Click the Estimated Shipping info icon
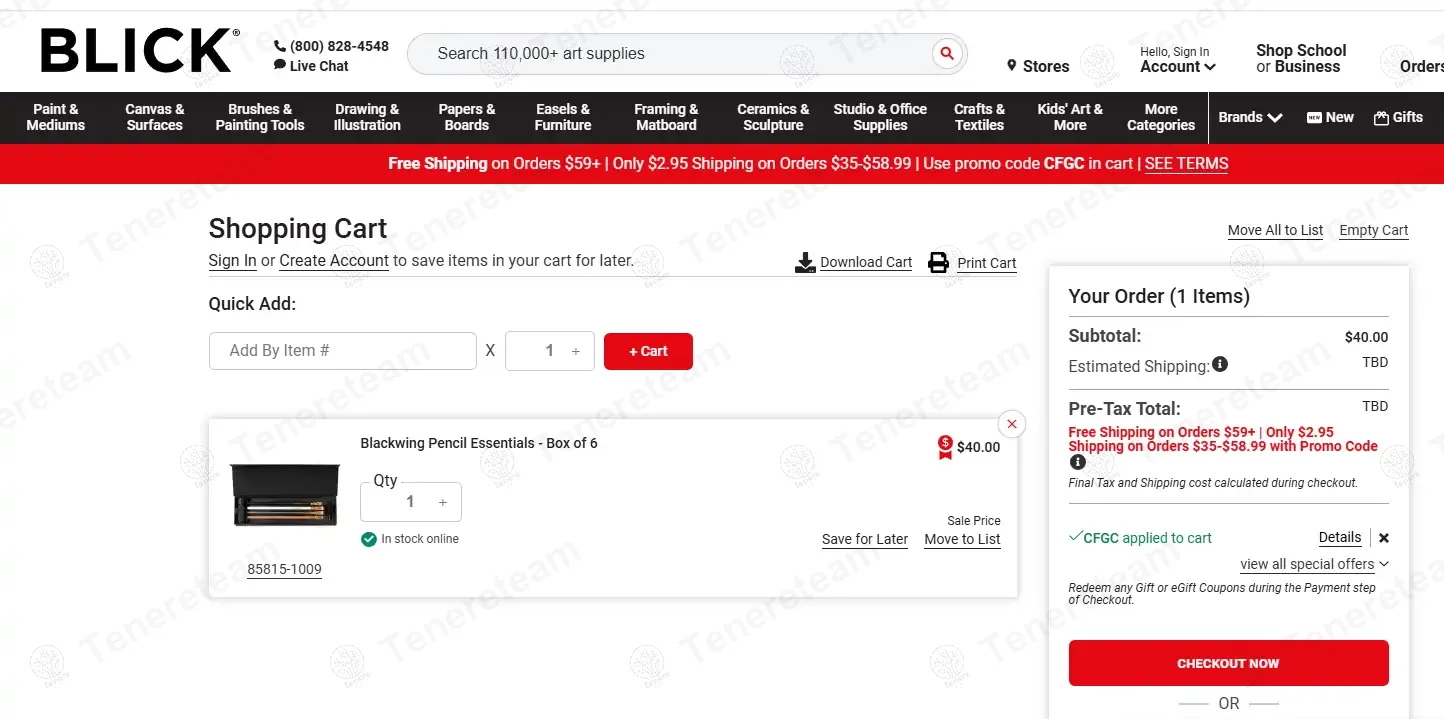 coord(1220,365)
